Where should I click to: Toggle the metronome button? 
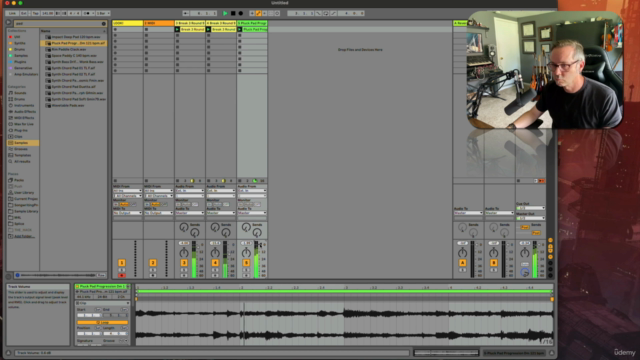click(x=87, y=13)
